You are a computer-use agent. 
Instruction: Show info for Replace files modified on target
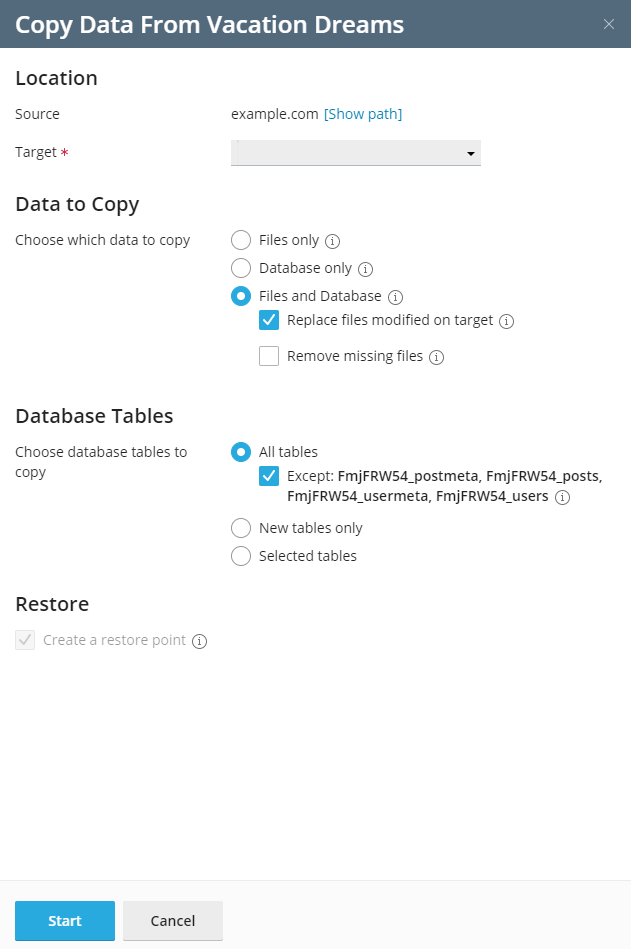tap(506, 321)
